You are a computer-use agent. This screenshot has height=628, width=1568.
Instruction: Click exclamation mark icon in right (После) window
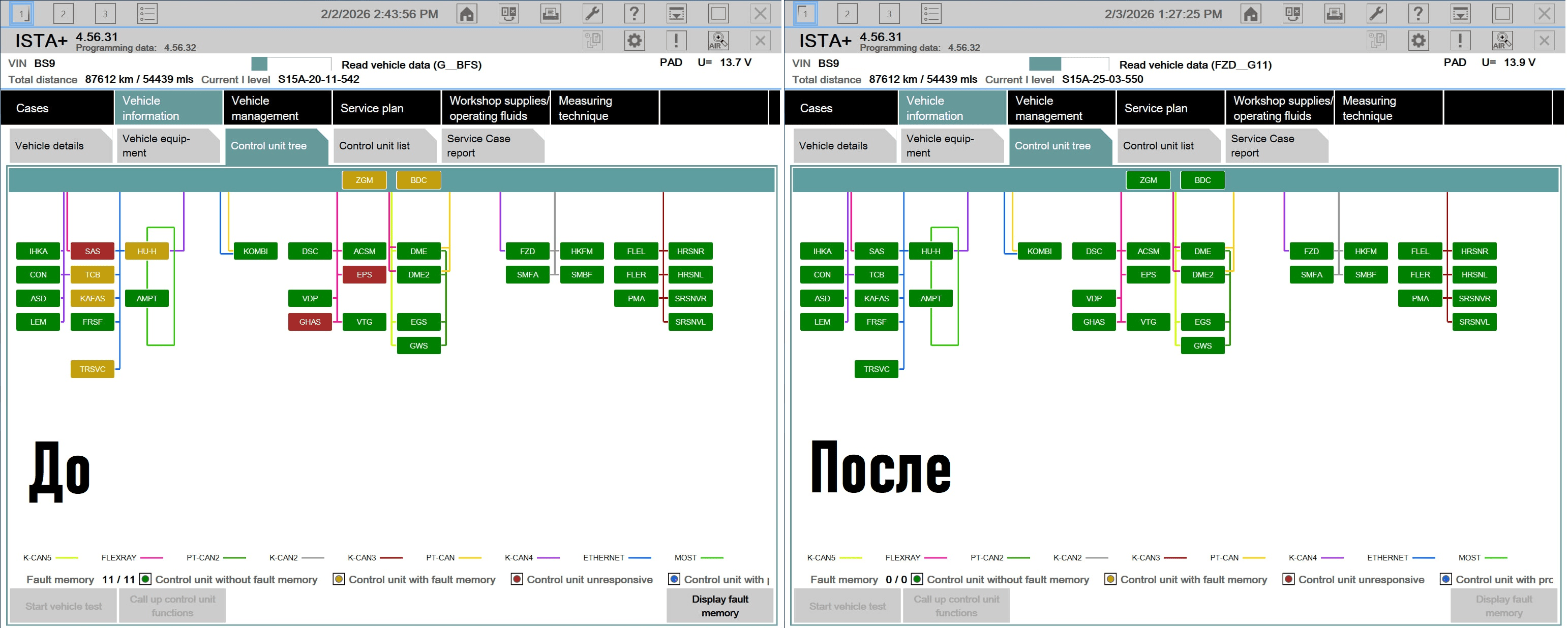(1460, 41)
